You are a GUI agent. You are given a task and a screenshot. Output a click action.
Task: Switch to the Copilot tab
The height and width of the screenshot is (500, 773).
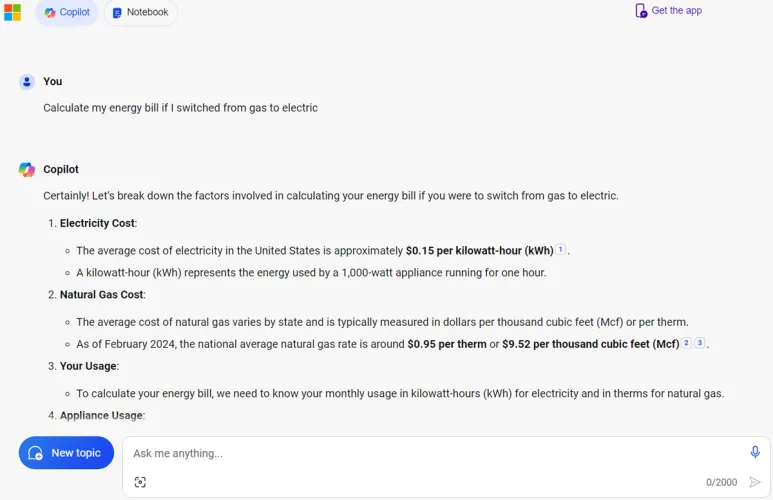tap(67, 13)
